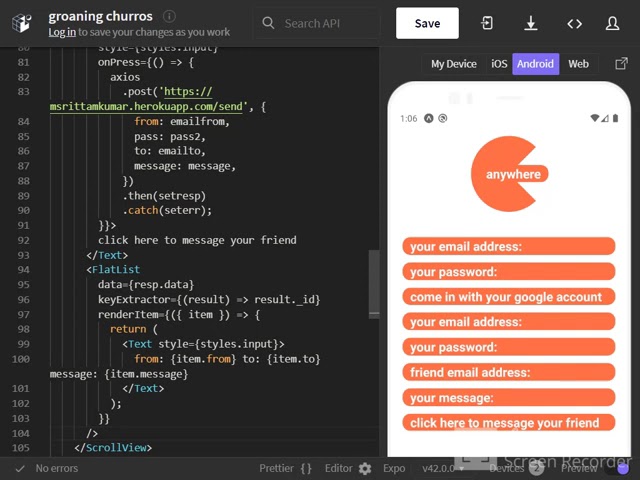Tap the 'your message:' field
Image resolution: width=640 pixels, height=480 pixels.
click(x=509, y=398)
